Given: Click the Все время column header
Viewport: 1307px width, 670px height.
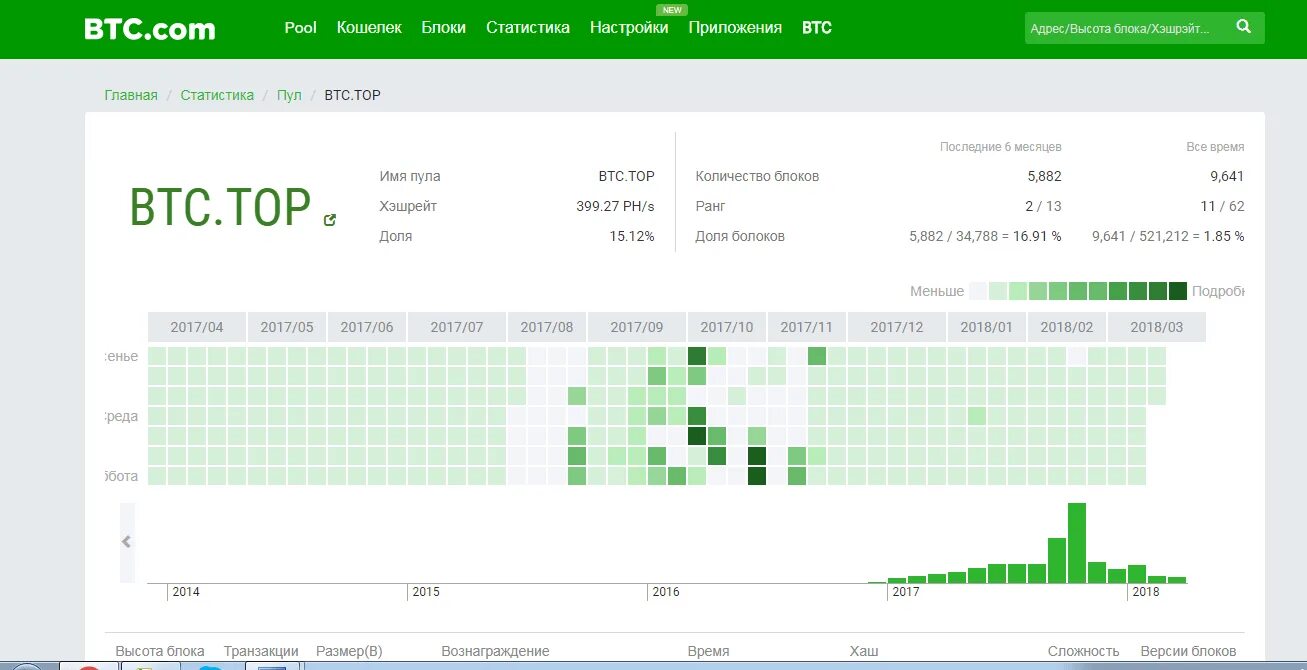Looking at the screenshot, I should (1216, 147).
